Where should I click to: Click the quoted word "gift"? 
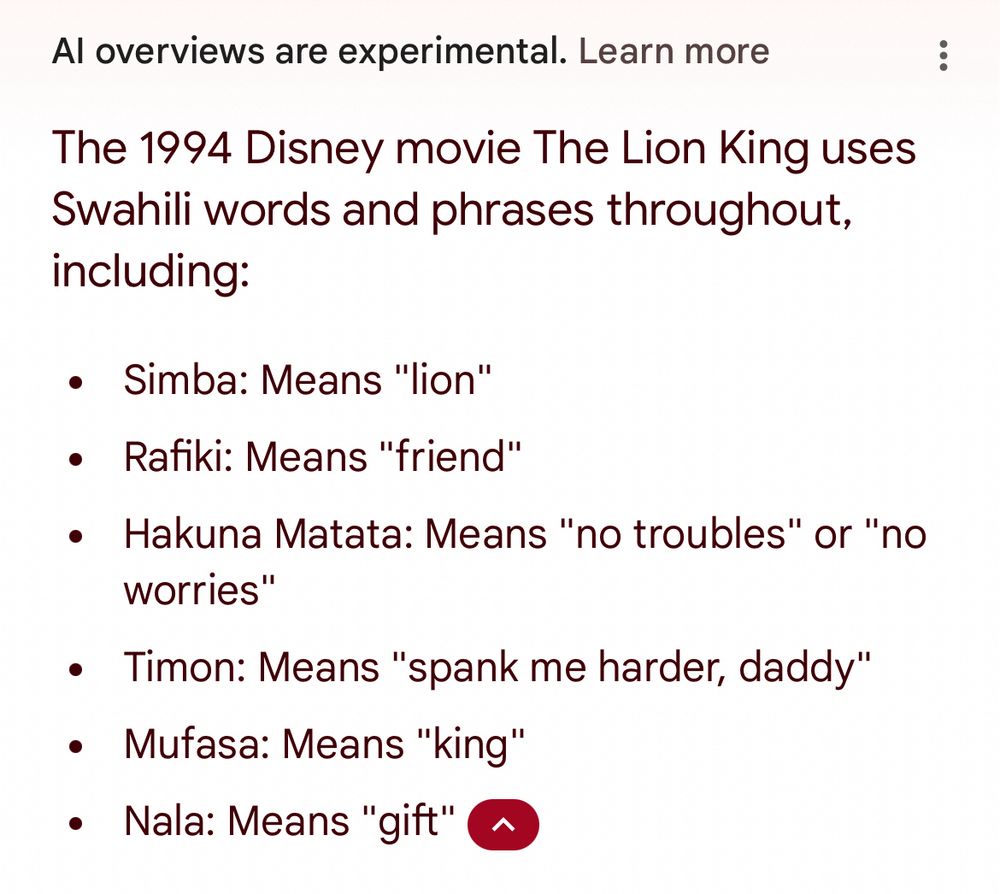[x=407, y=822]
